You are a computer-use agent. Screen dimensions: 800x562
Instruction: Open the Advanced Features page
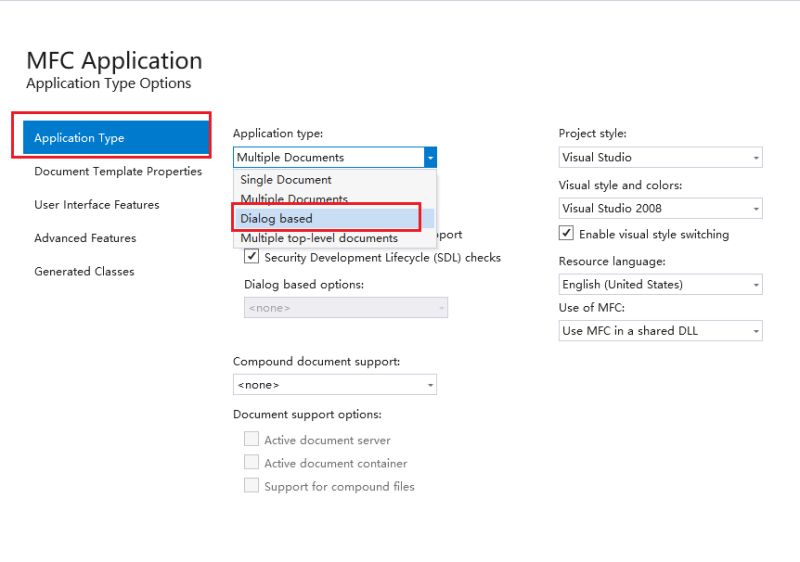(85, 238)
